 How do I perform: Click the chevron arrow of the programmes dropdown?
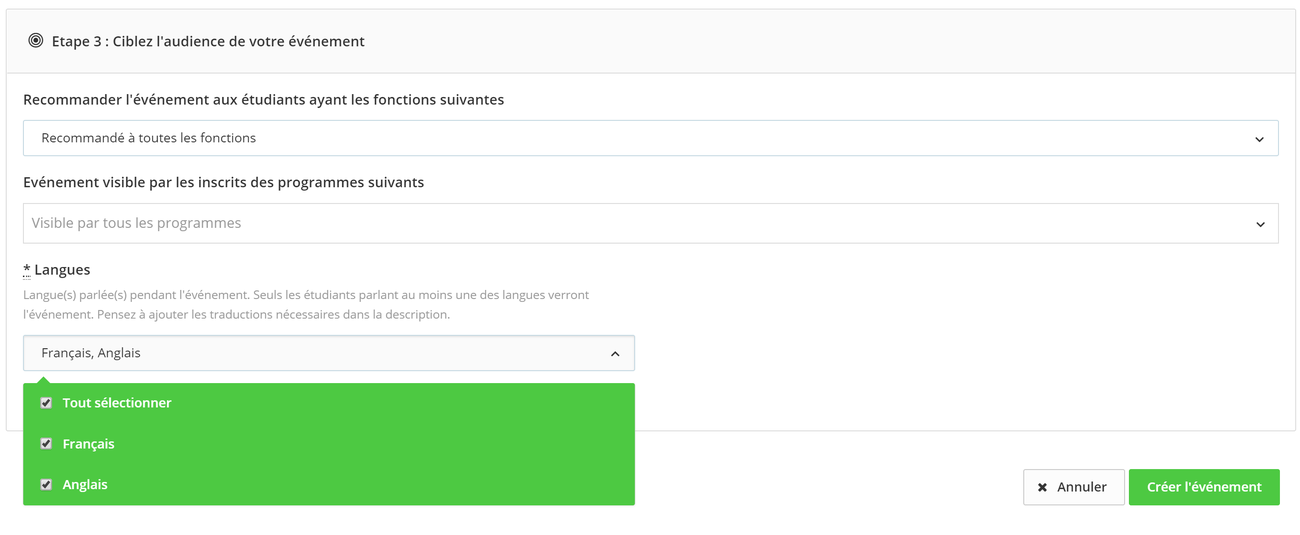(1259, 224)
